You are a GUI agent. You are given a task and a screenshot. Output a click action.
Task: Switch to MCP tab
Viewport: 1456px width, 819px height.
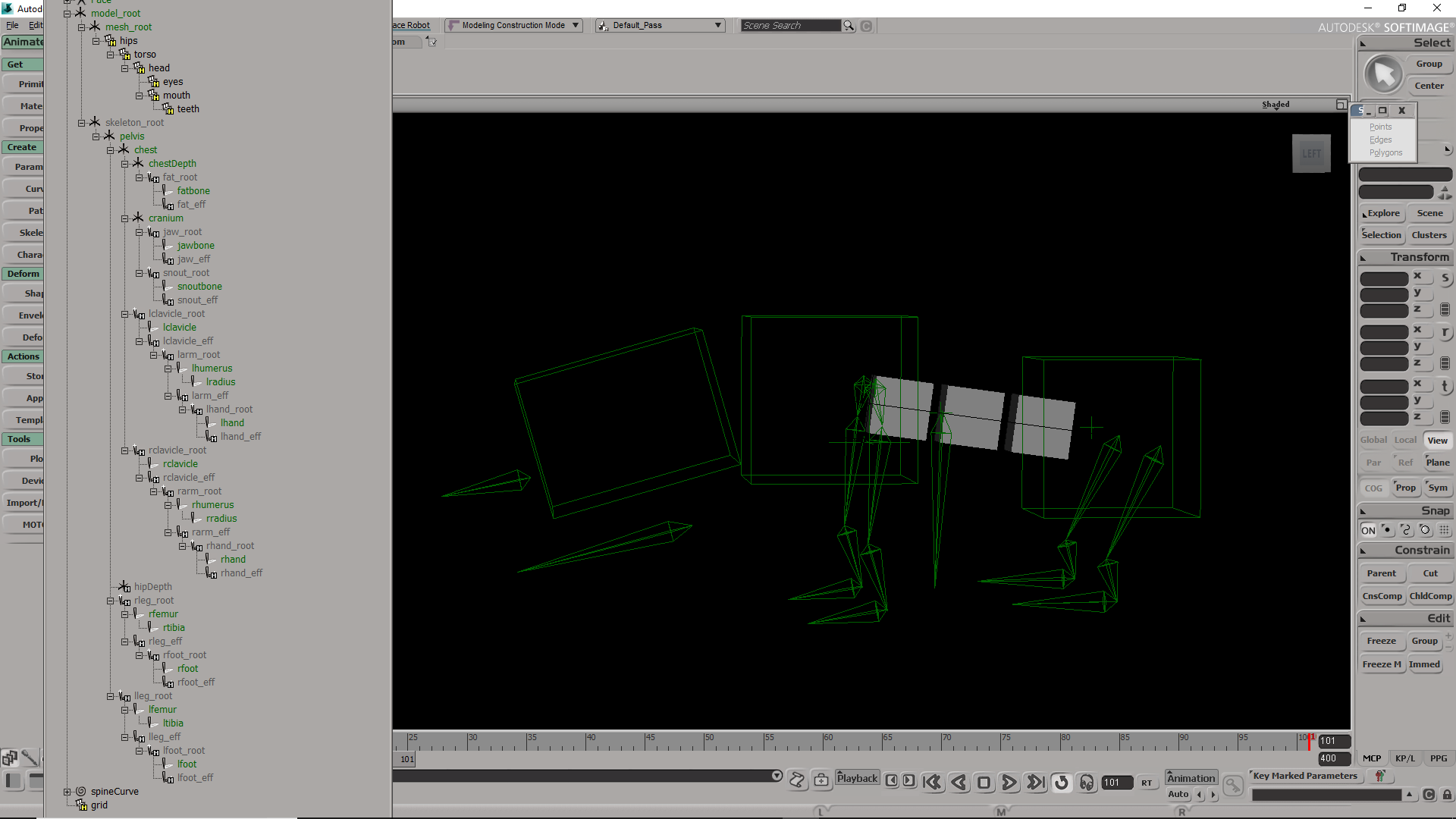point(1371,758)
